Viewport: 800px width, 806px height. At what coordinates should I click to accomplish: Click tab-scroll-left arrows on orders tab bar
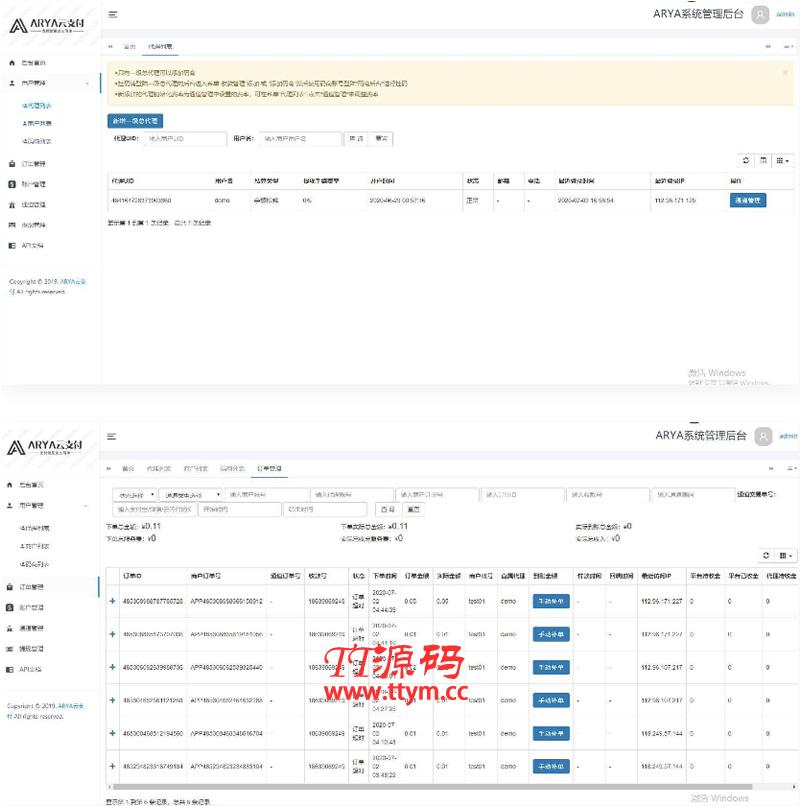pyautogui.click(x=108, y=468)
